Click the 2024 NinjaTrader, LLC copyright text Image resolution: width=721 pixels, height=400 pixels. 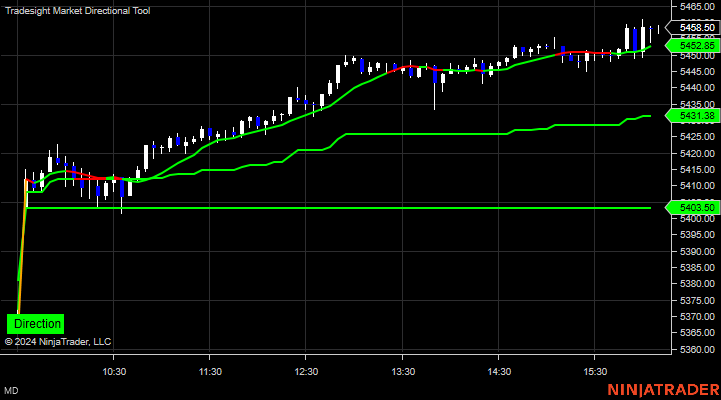click(x=58, y=342)
